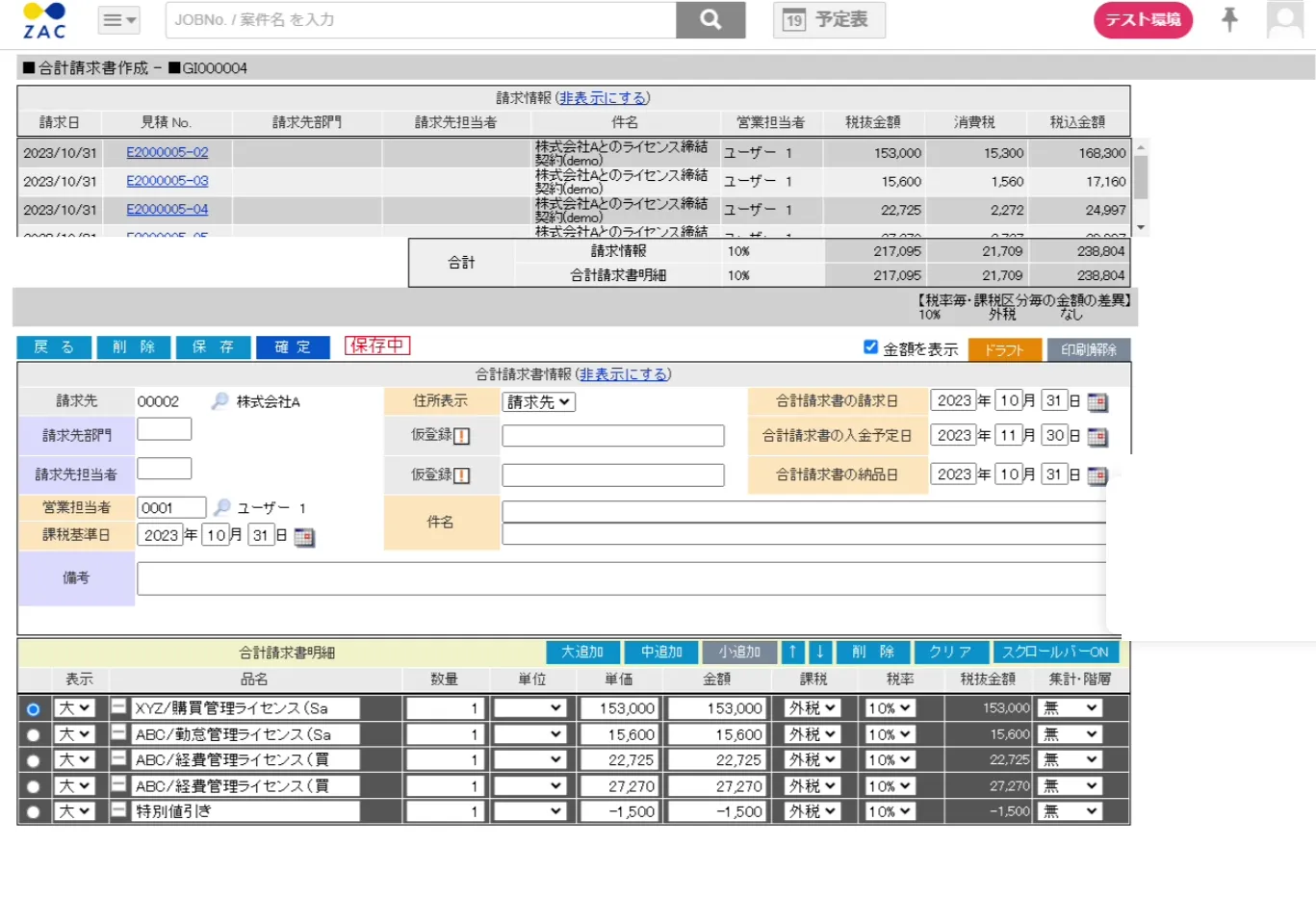This screenshot has width=1316, height=923.
Task: Click the move-up arrow button
Action: pos(793,653)
